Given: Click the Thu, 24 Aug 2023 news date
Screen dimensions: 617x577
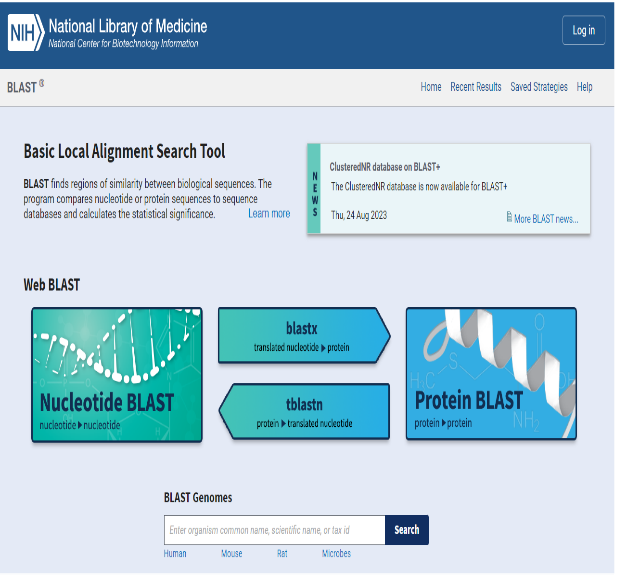Looking at the screenshot, I should pyautogui.click(x=359, y=215).
